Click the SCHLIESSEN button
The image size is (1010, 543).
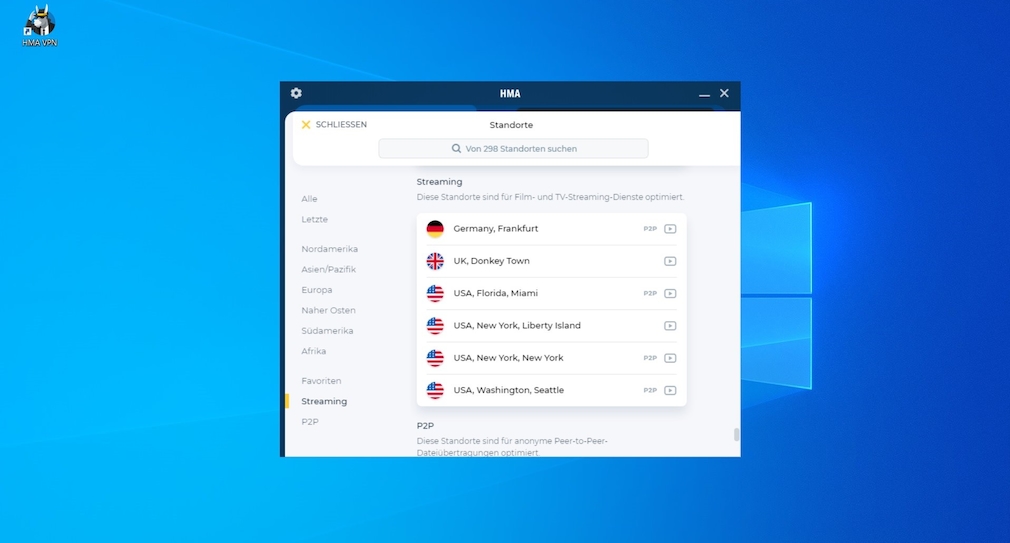334,125
